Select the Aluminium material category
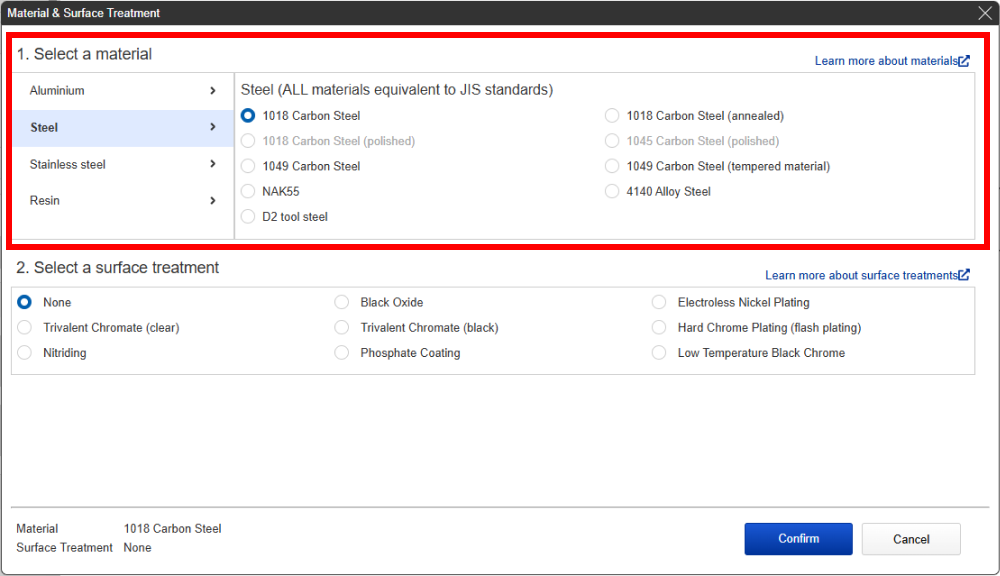Image resolution: width=1000 pixels, height=576 pixels. point(57,91)
